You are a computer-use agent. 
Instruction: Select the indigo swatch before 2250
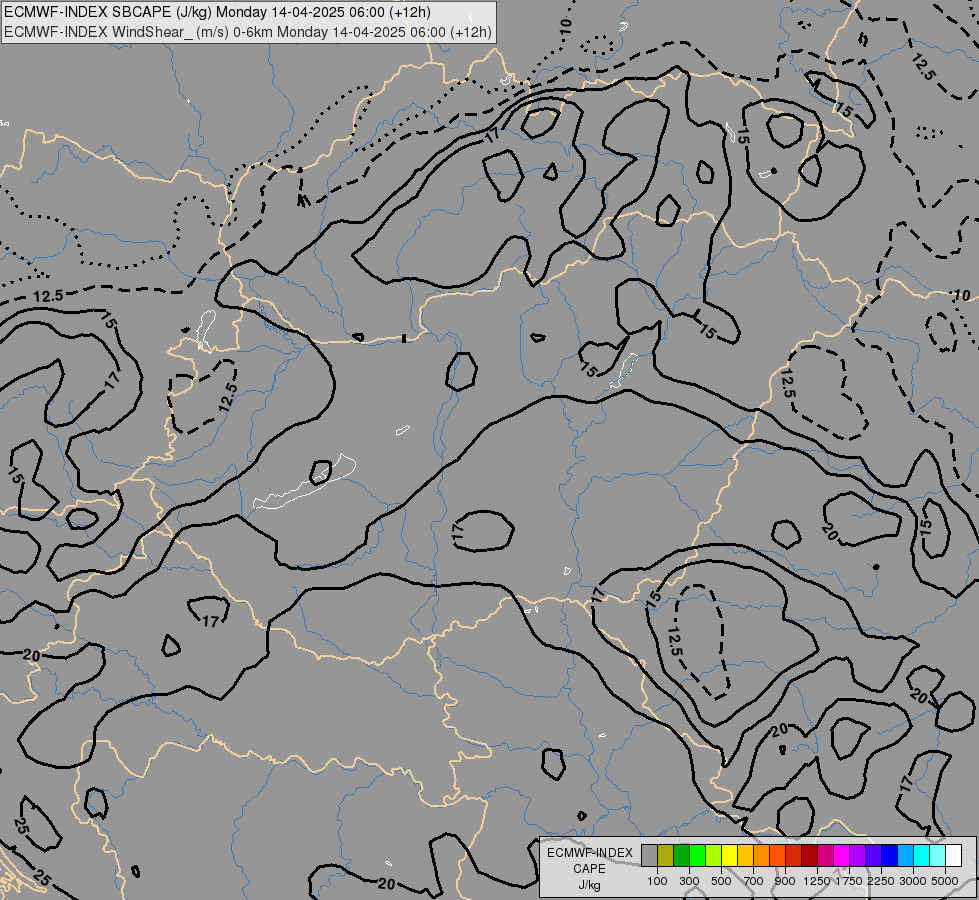(873, 856)
